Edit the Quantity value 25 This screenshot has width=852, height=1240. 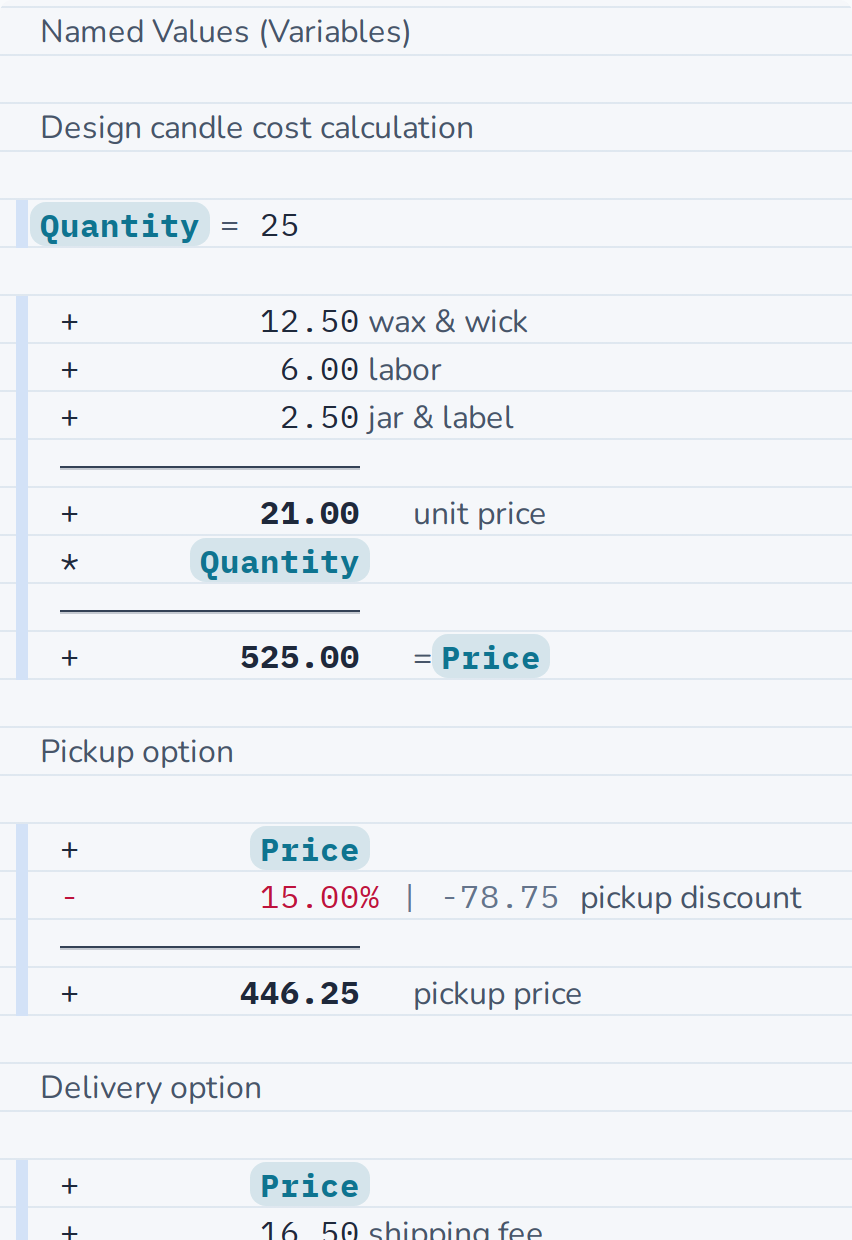click(279, 225)
